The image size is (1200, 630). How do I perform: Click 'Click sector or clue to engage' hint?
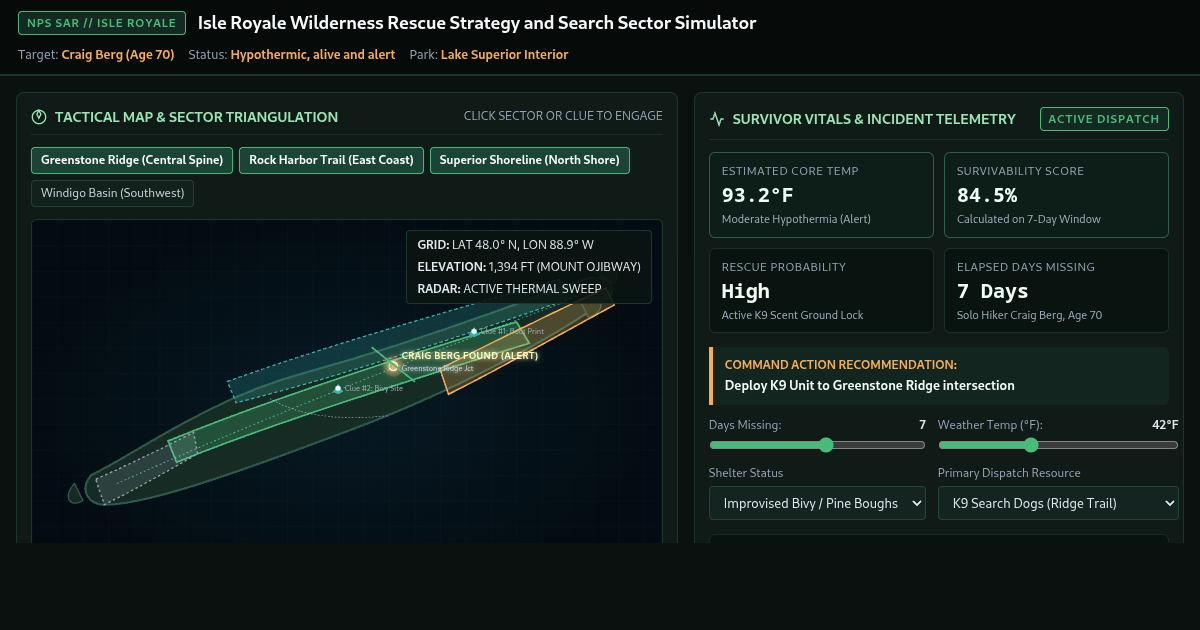(563, 116)
